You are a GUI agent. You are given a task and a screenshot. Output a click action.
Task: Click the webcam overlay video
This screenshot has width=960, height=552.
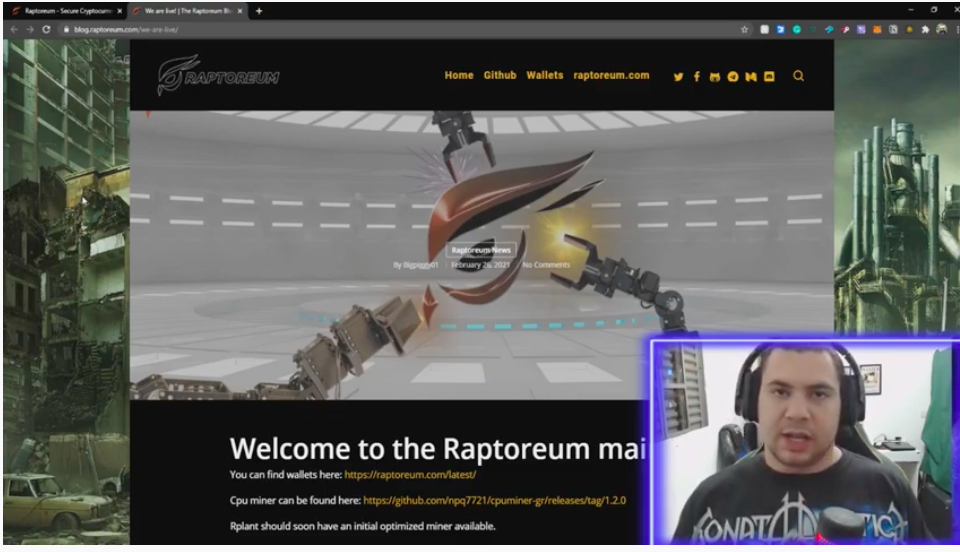click(x=805, y=442)
